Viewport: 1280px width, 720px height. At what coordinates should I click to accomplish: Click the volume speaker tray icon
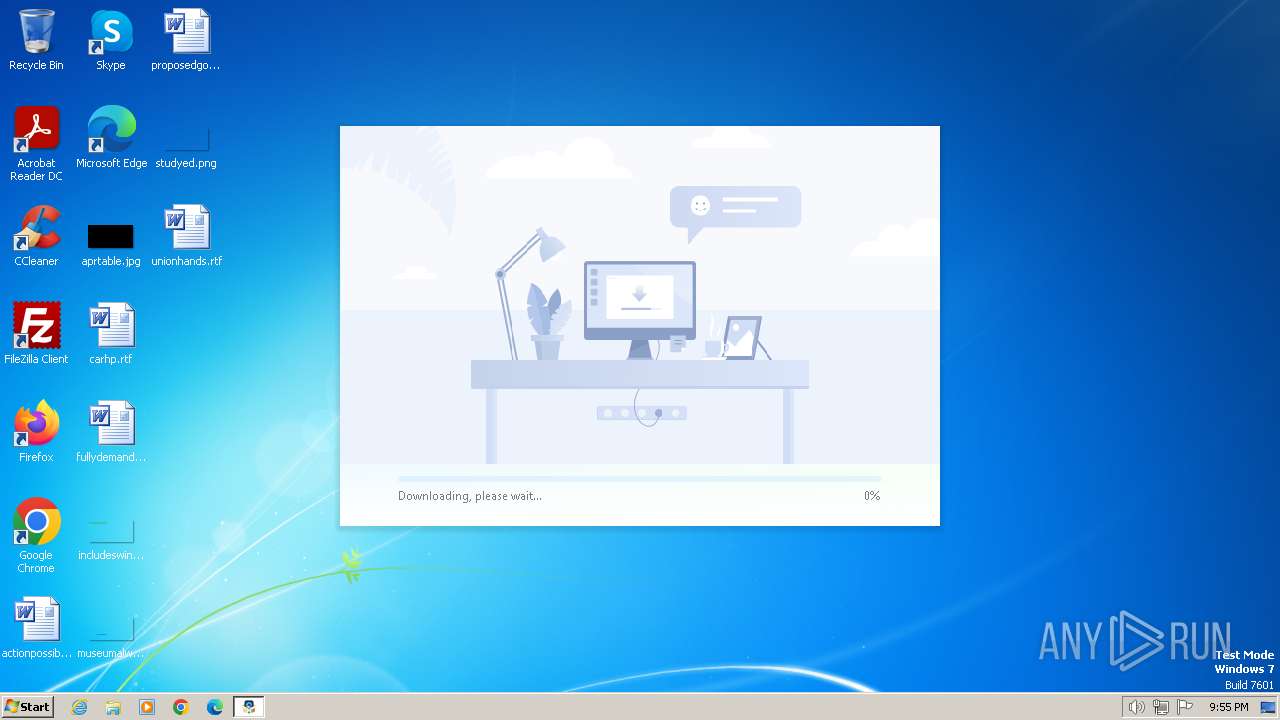point(1136,707)
